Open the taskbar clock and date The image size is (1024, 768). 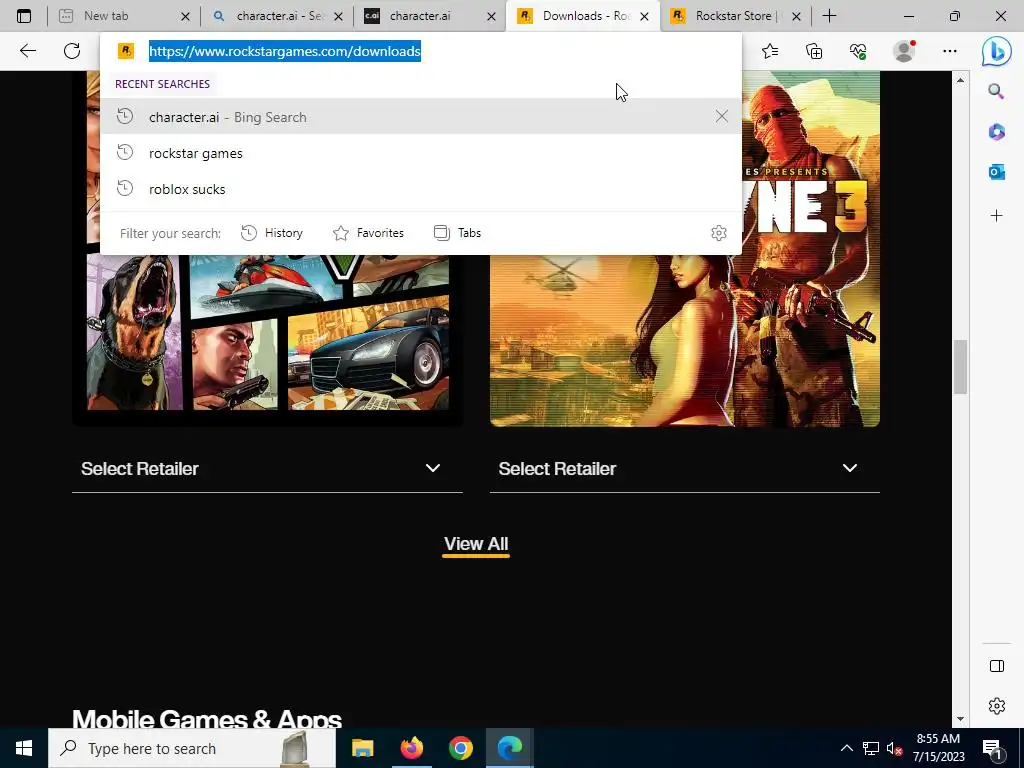938,748
